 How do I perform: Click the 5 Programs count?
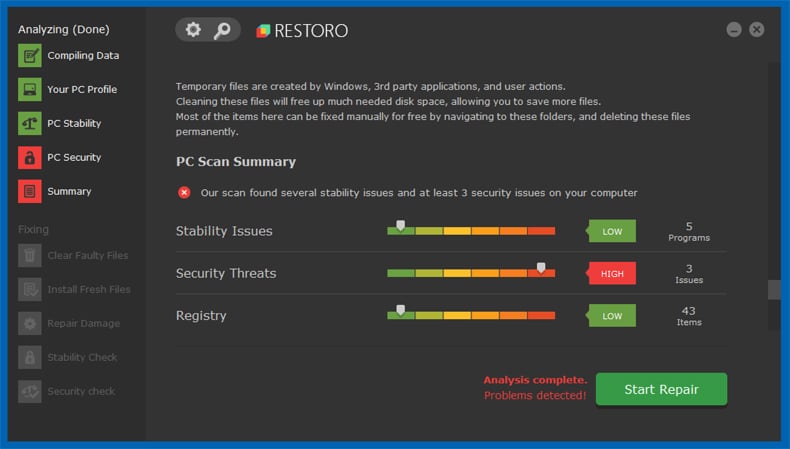coord(689,232)
